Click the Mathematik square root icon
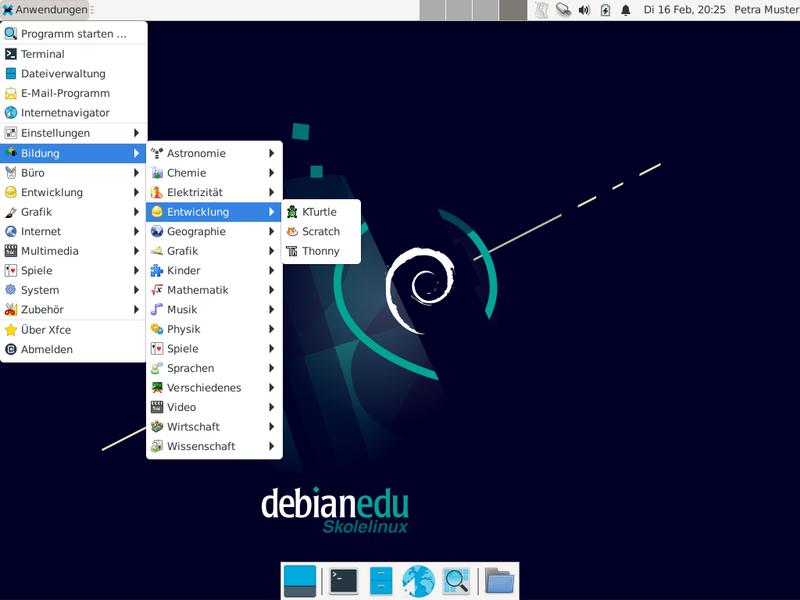The image size is (800, 600). [157, 290]
